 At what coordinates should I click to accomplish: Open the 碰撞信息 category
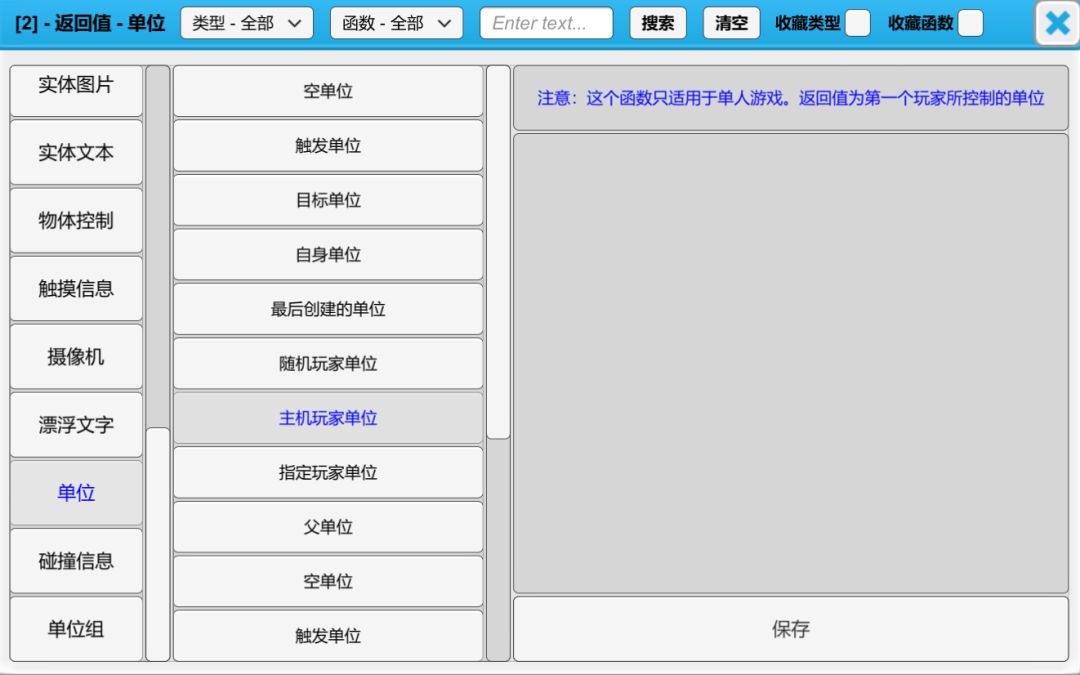click(x=76, y=561)
